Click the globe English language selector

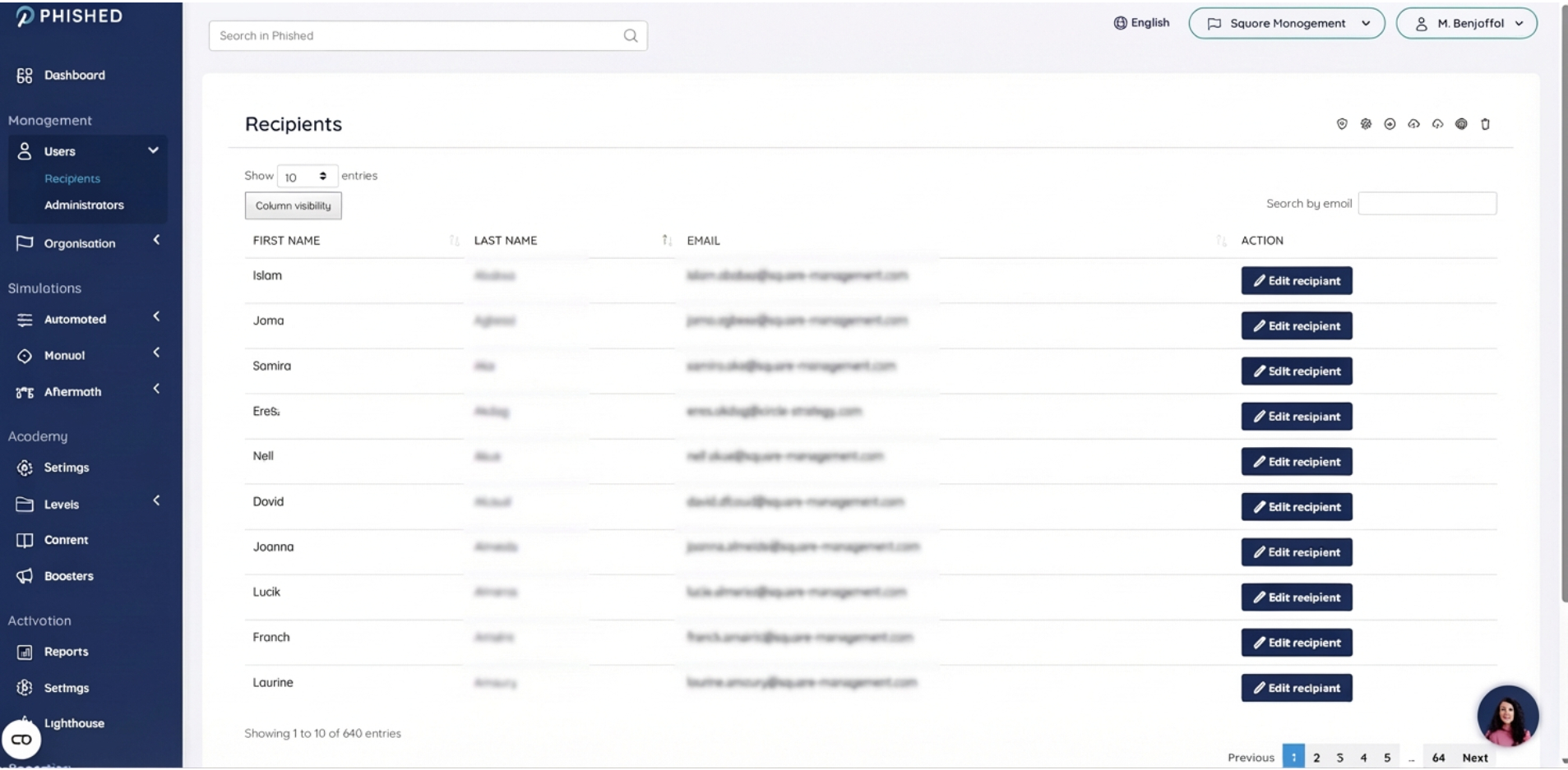[1141, 23]
